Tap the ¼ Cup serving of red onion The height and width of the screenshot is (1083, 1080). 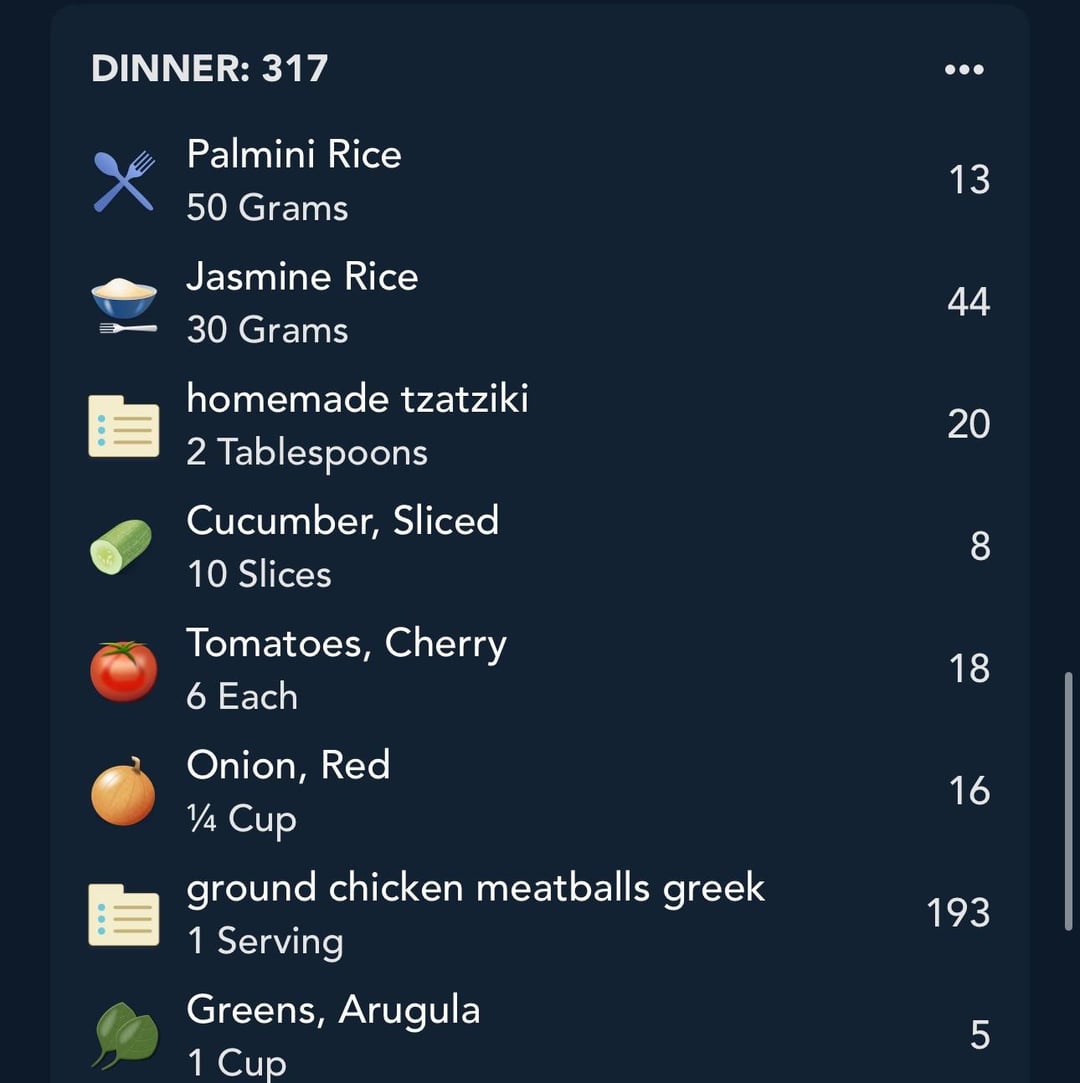pyautogui.click(x=241, y=819)
